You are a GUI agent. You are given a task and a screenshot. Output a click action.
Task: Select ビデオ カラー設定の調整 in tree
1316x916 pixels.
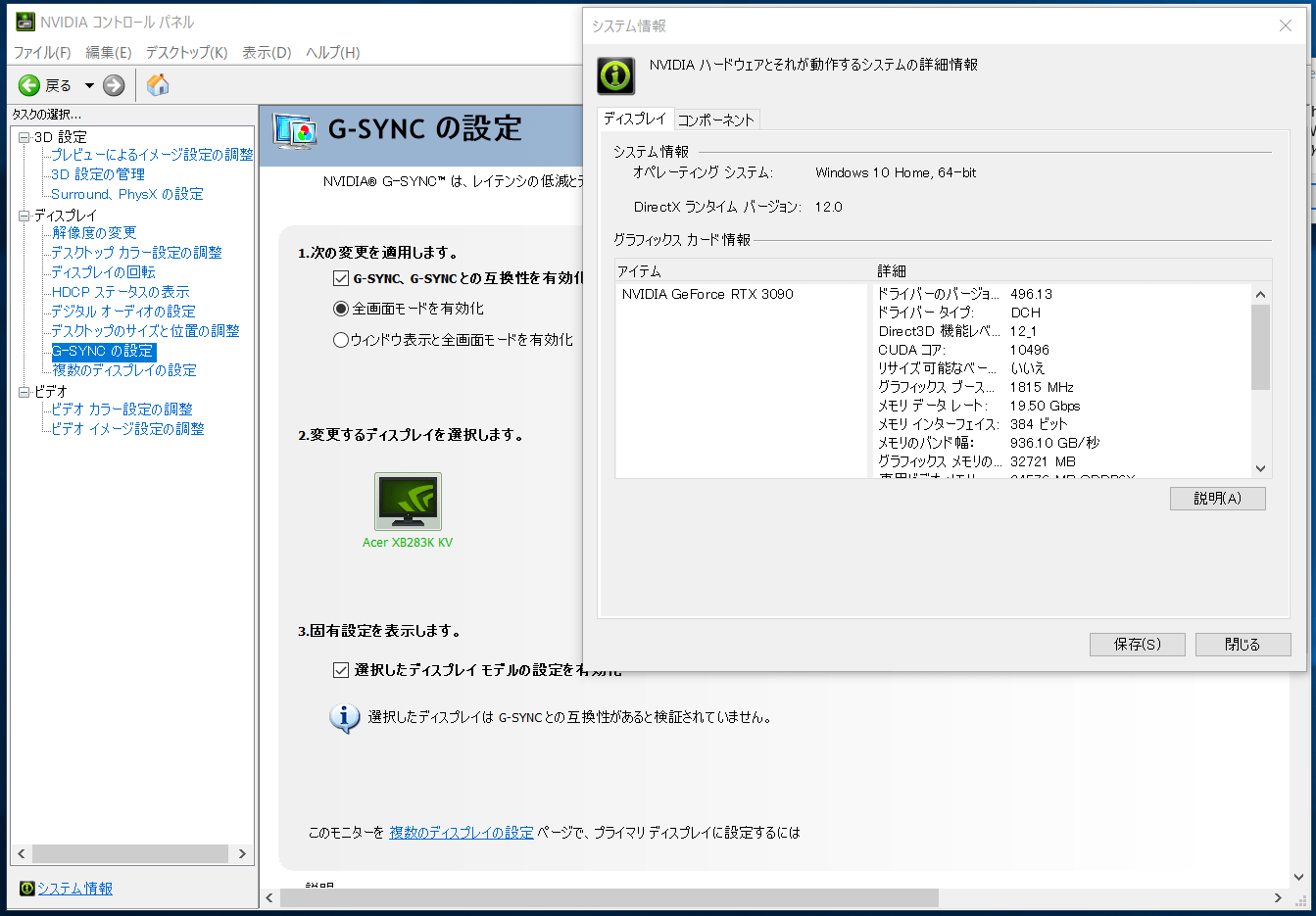point(122,410)
